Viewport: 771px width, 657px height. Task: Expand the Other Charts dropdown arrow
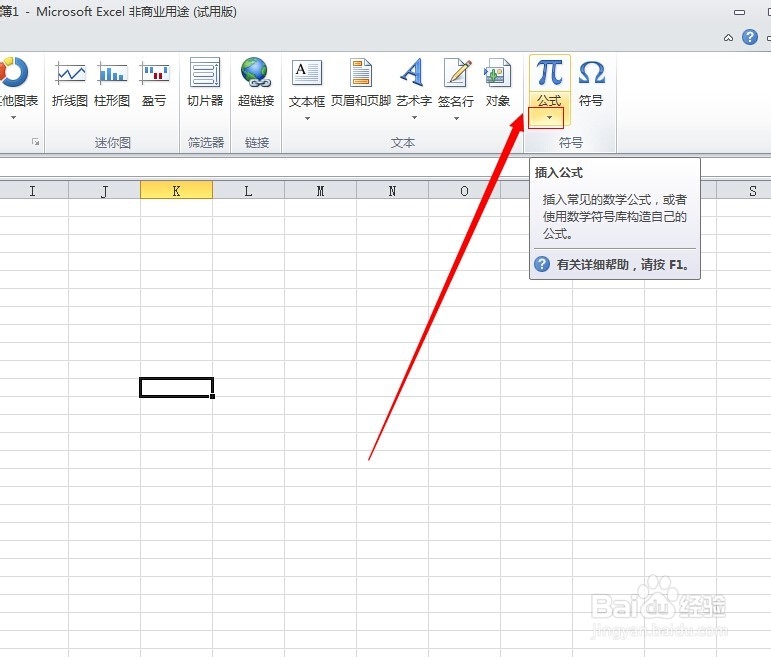click(x=14, y=118)
